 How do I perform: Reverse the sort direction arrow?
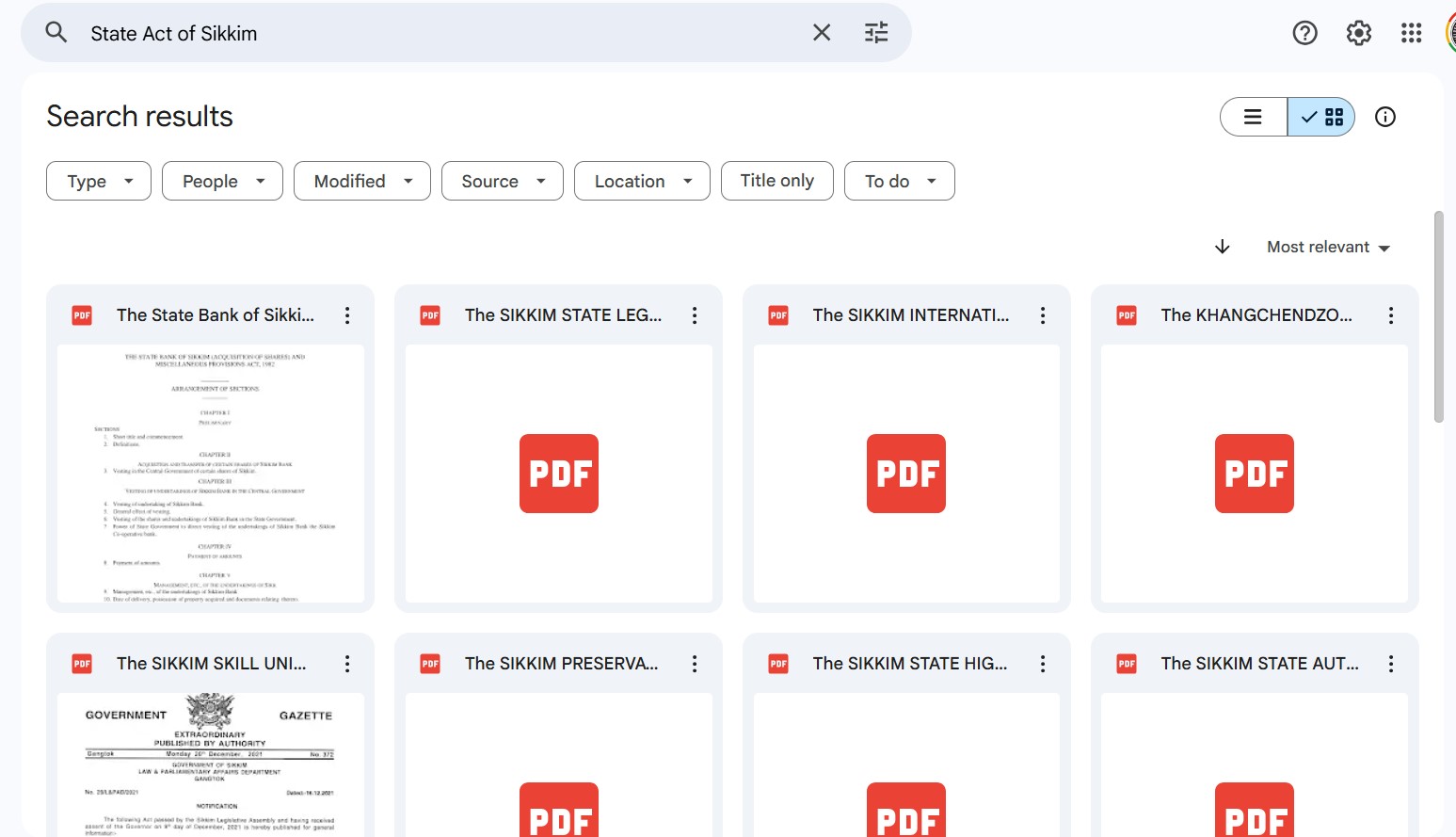(x=1223, y=247)
